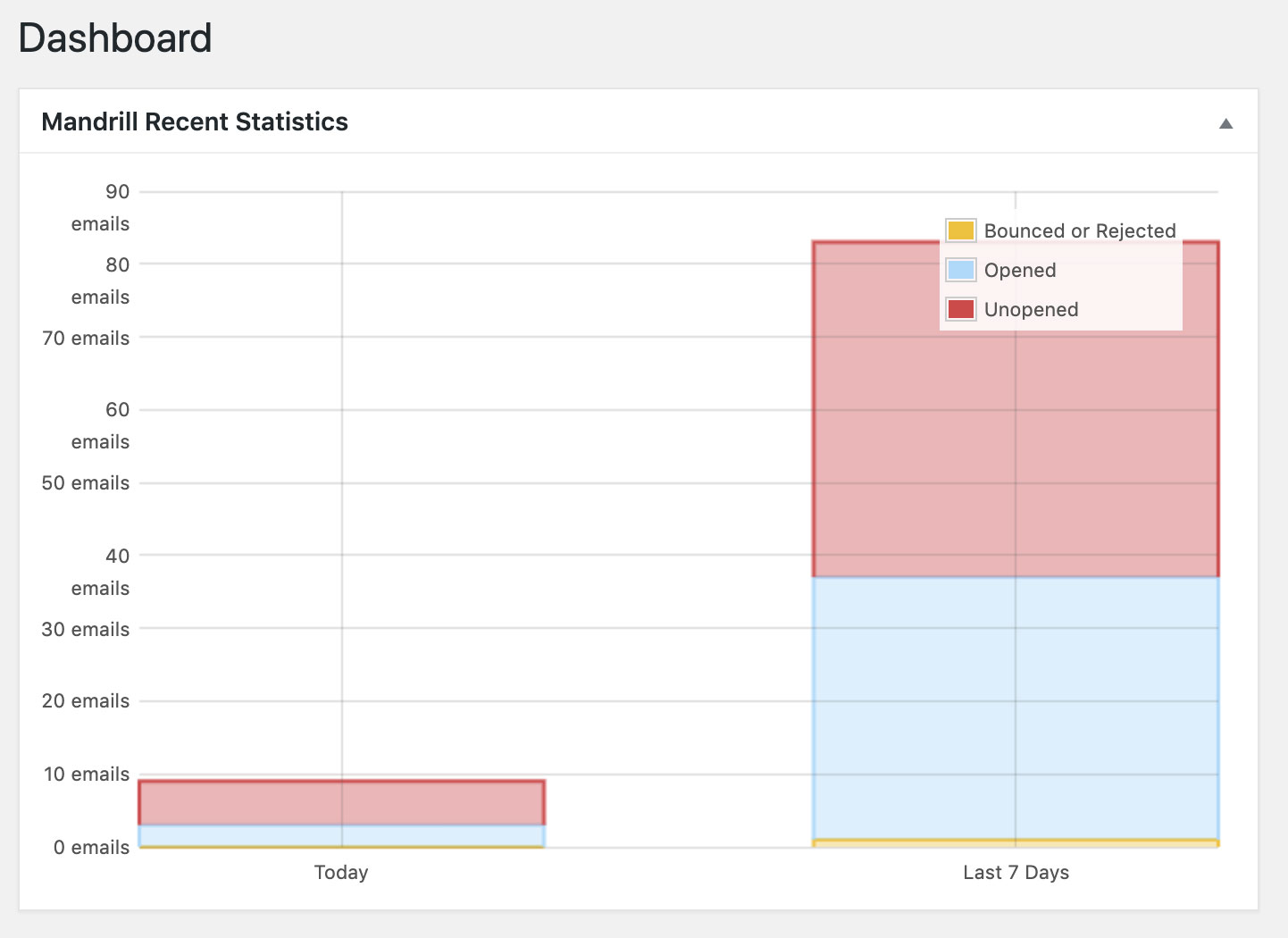Click the blue Opened bar for Last 7 Days
Viewport: 1288px width, 938px height.
[x=1016, y=708]
